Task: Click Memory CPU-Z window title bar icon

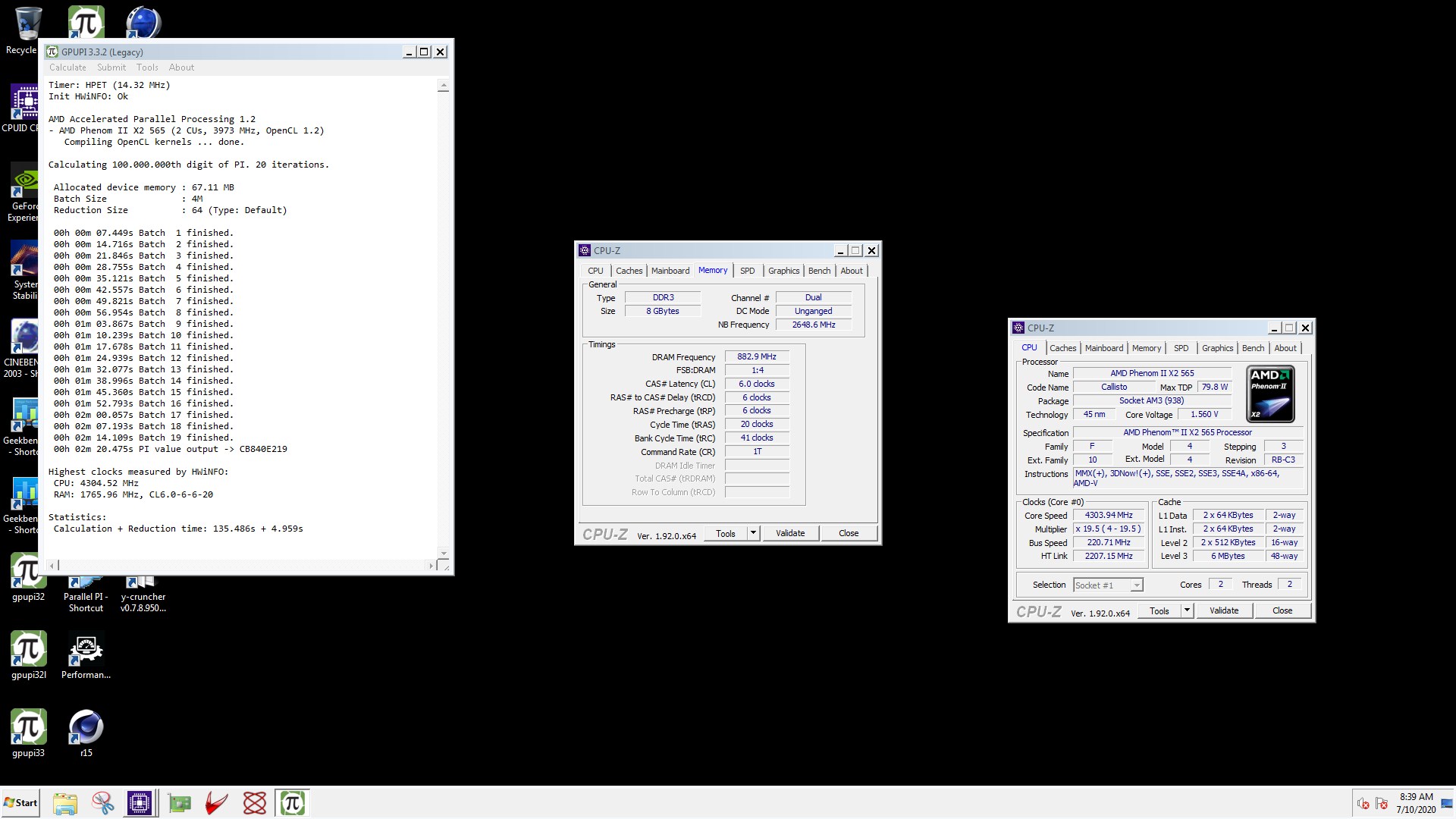Action: (585, 250)
